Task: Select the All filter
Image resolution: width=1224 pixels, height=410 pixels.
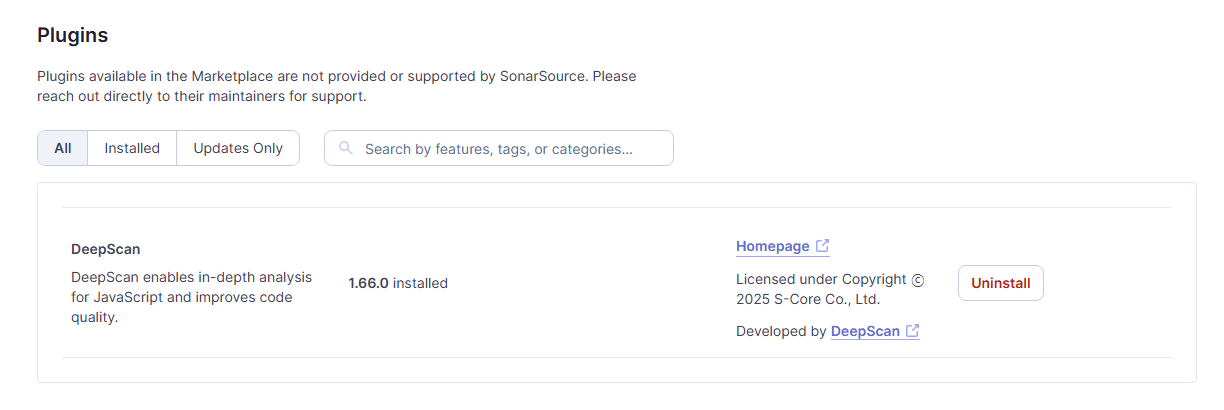Action: 63,148
